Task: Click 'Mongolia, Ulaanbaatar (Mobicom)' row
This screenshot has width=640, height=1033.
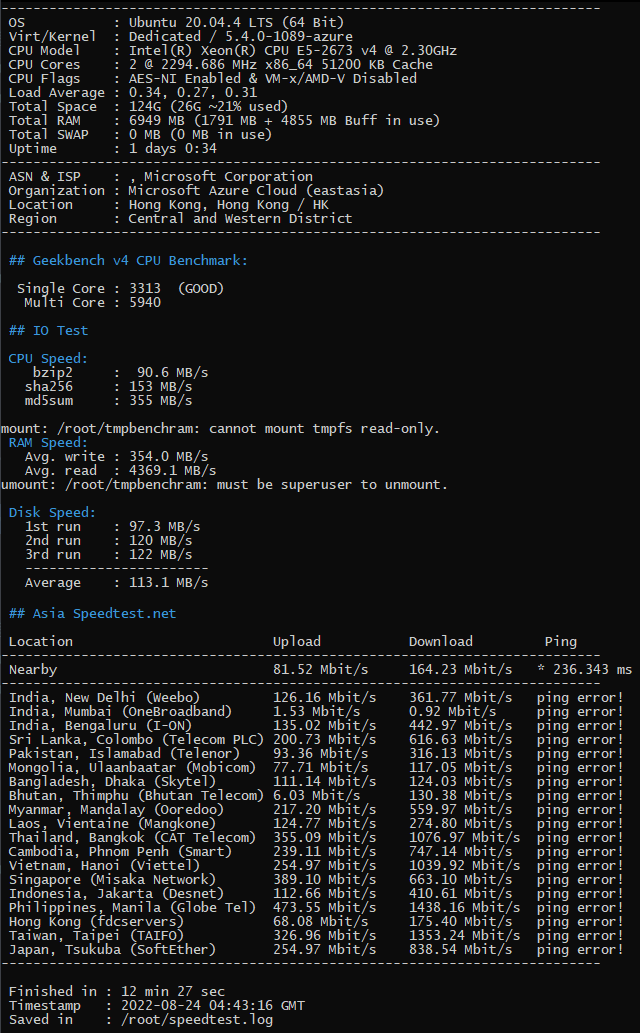Action: click(316, 768)
